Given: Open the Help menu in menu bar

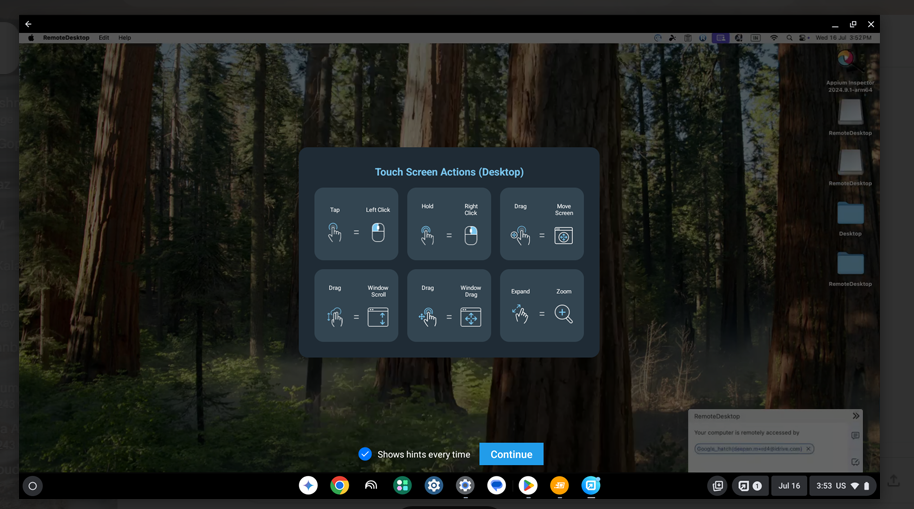Looking at the screenshot, I should click(124, 38).
